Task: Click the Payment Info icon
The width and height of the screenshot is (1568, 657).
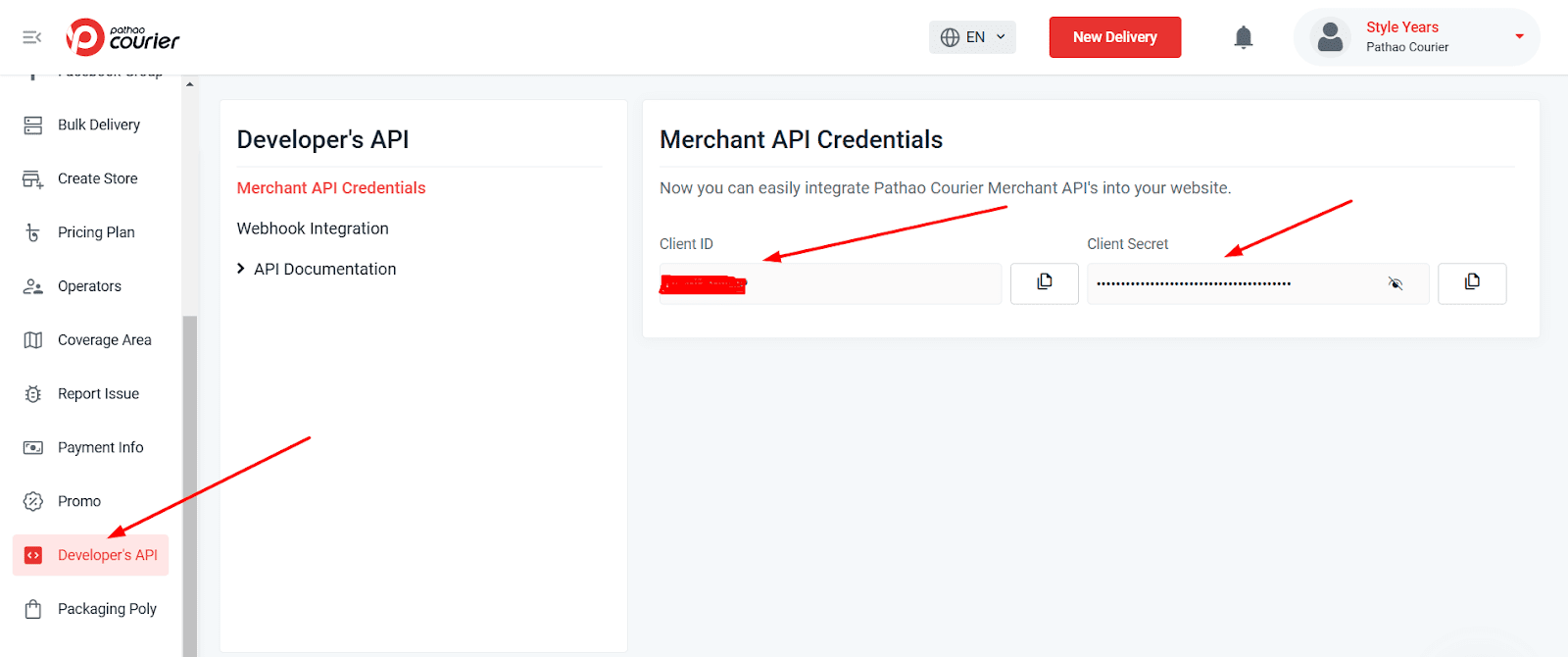Action: (33, 447)
